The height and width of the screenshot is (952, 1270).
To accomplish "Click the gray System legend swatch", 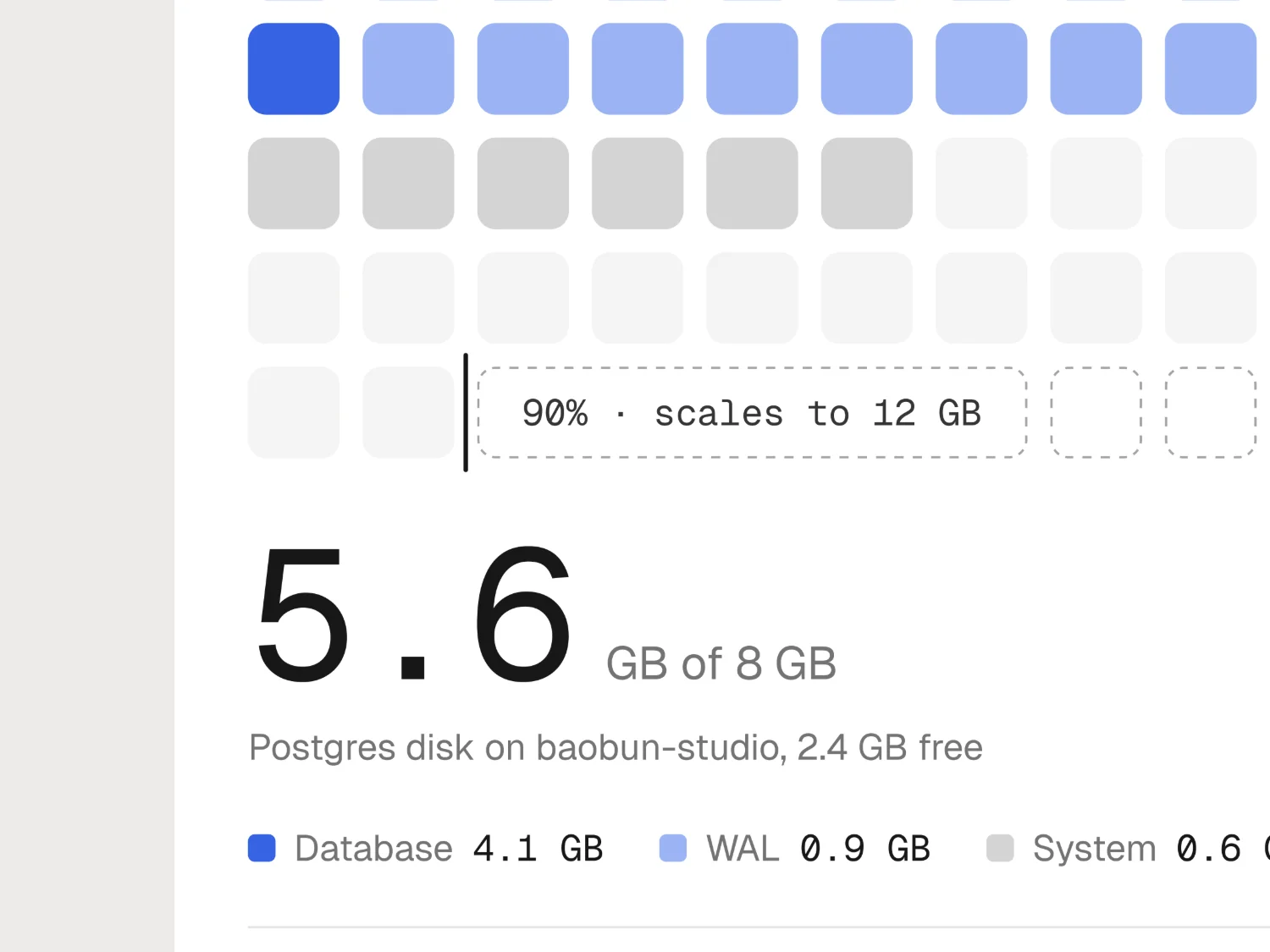I will [1000, 848].
